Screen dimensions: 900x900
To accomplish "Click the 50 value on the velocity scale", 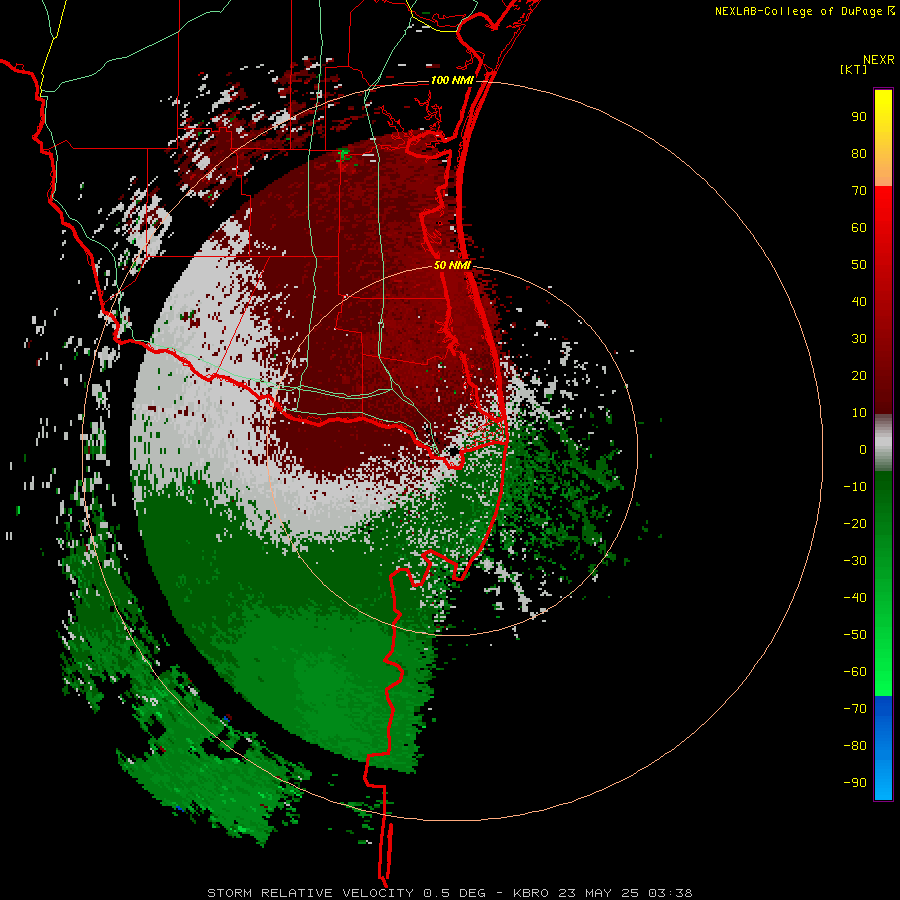I will click(859, 265).
